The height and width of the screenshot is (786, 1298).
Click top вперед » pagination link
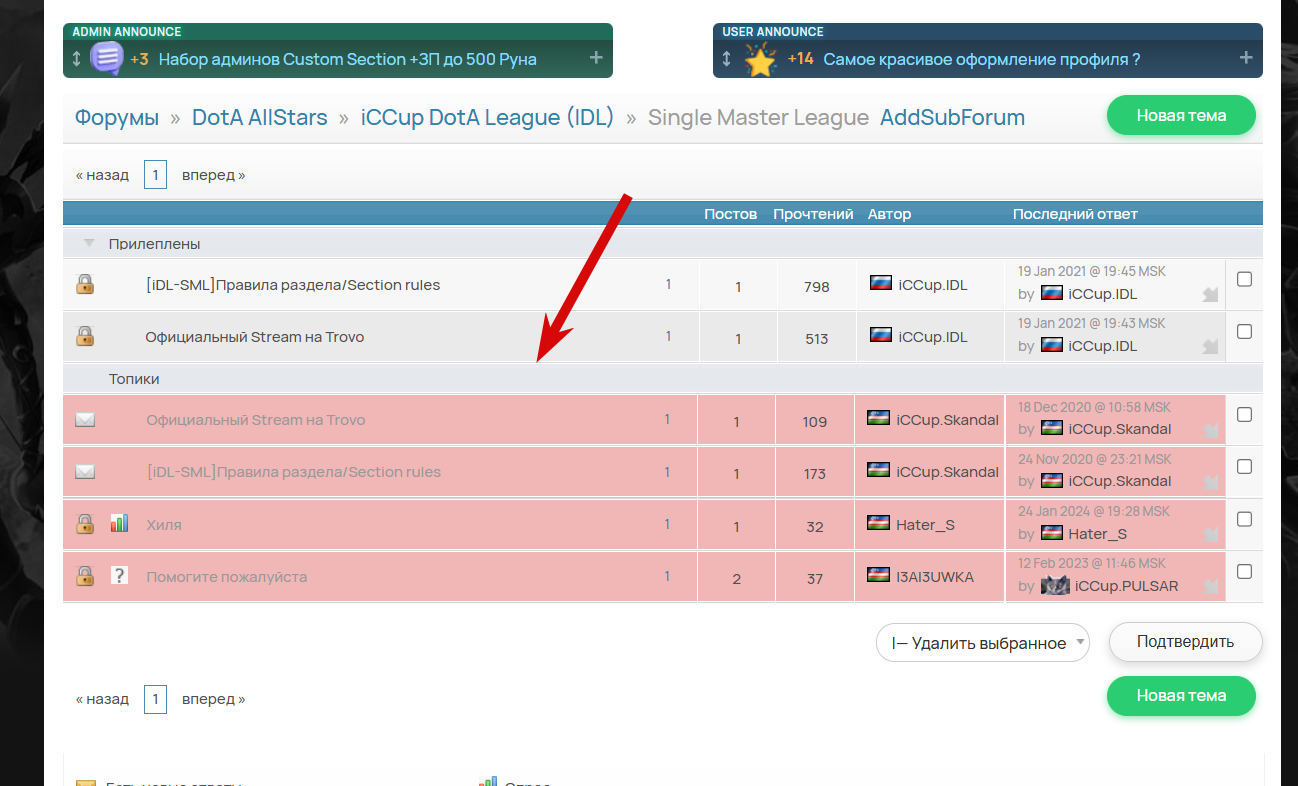coord(213,175)
